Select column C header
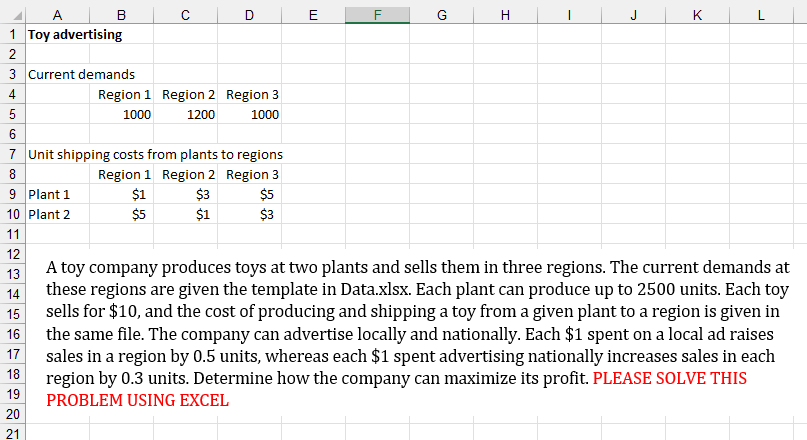 pyautogui.click(x=185, y=15)
